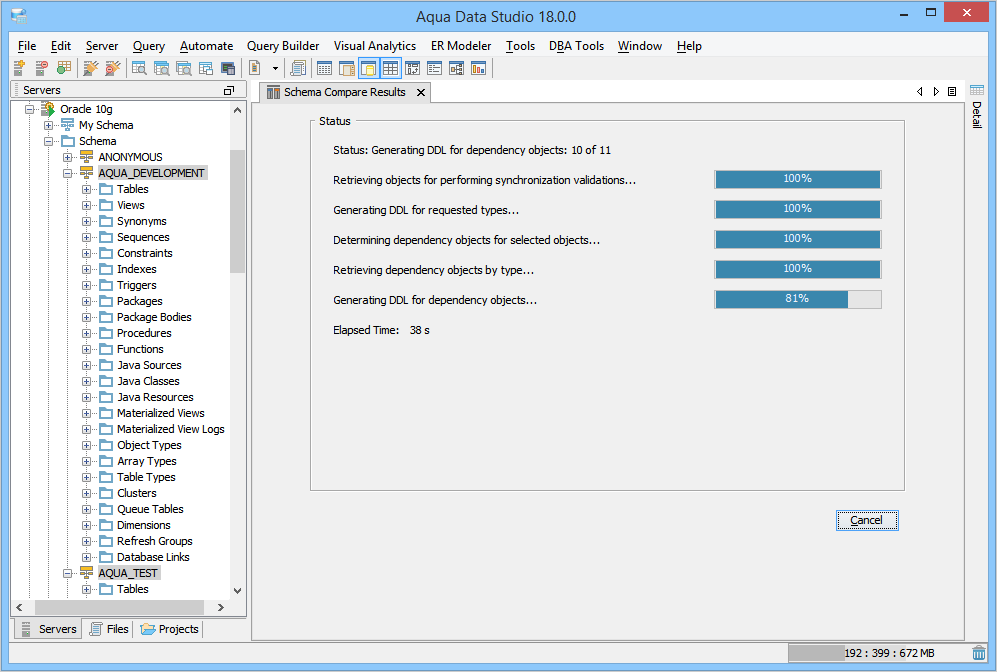The image size is (997, 672).
Task: Click the ER diagram toolbar icon
Action: 457,68
